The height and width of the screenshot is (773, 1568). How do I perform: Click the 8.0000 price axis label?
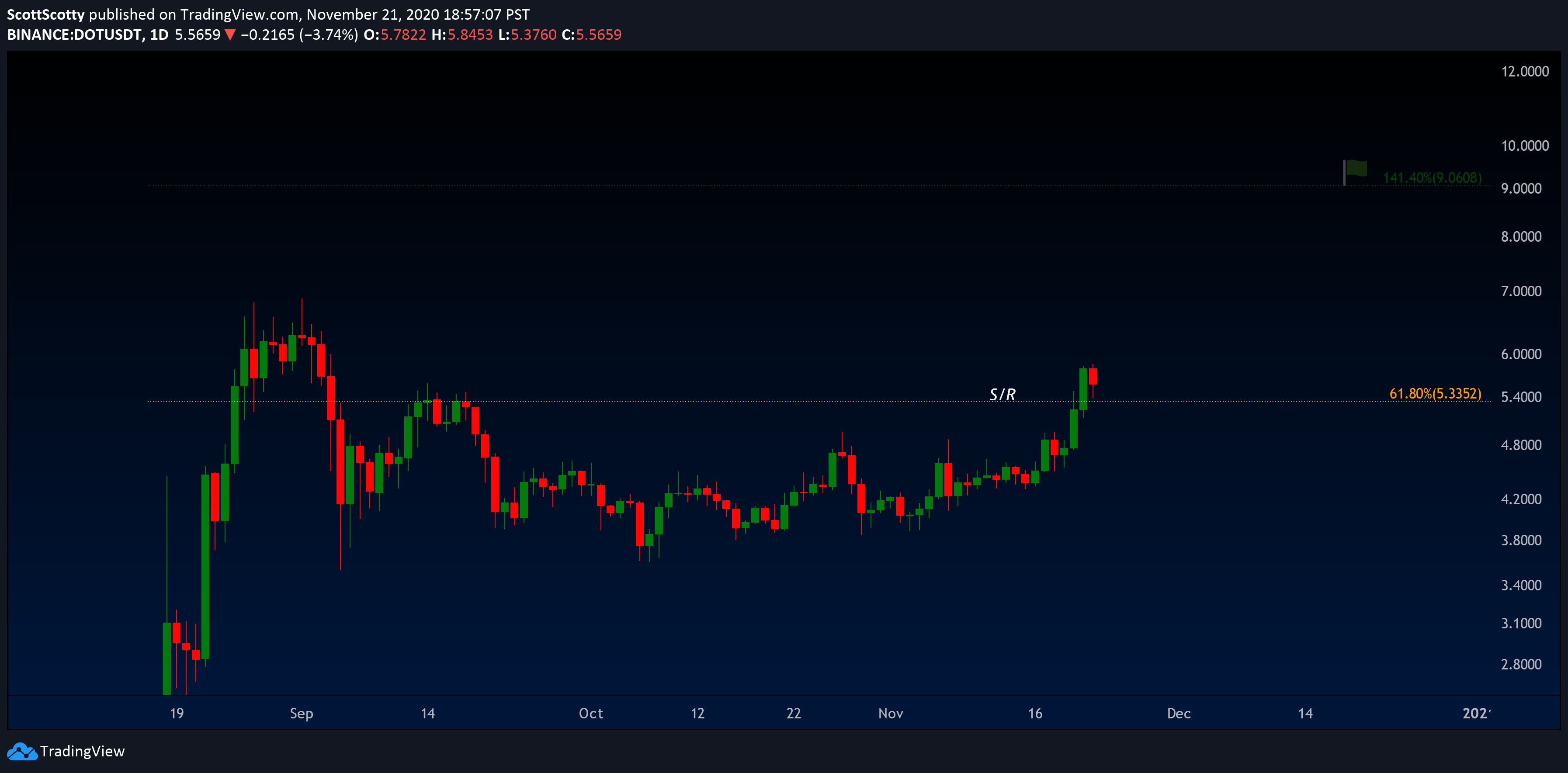tap(1521, 237)
